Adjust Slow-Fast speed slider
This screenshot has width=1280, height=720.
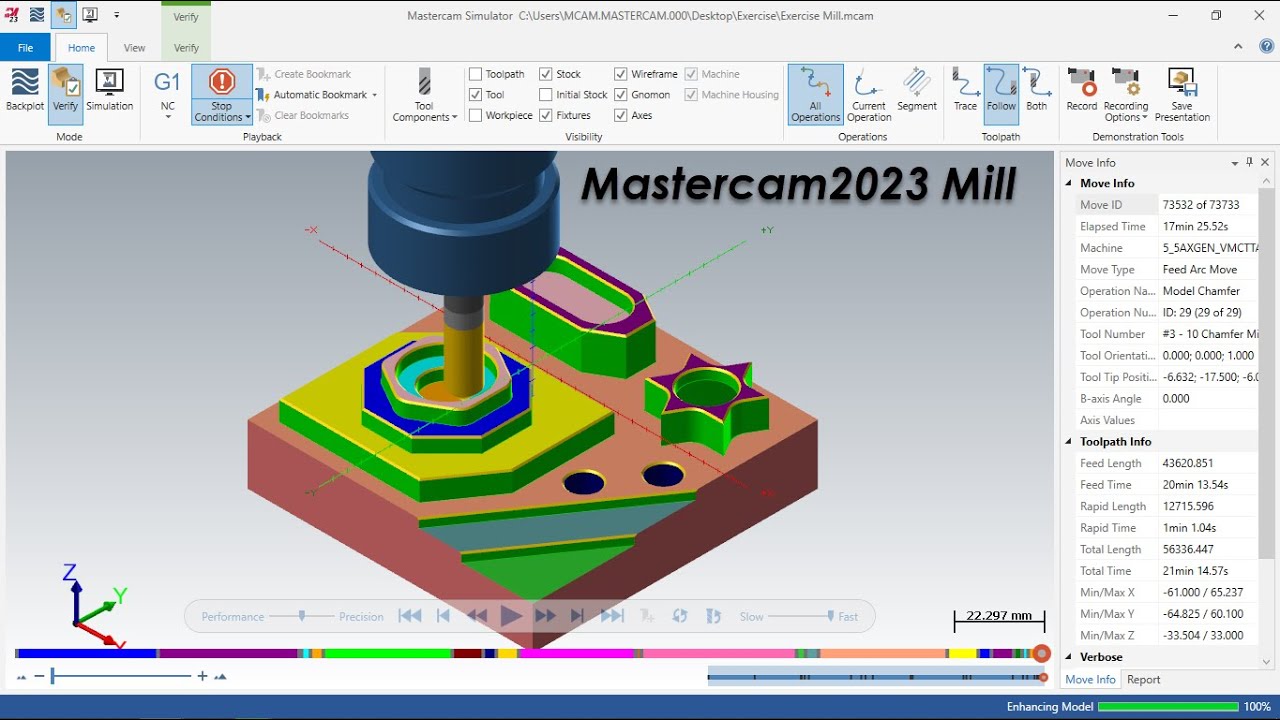[830, 616]
